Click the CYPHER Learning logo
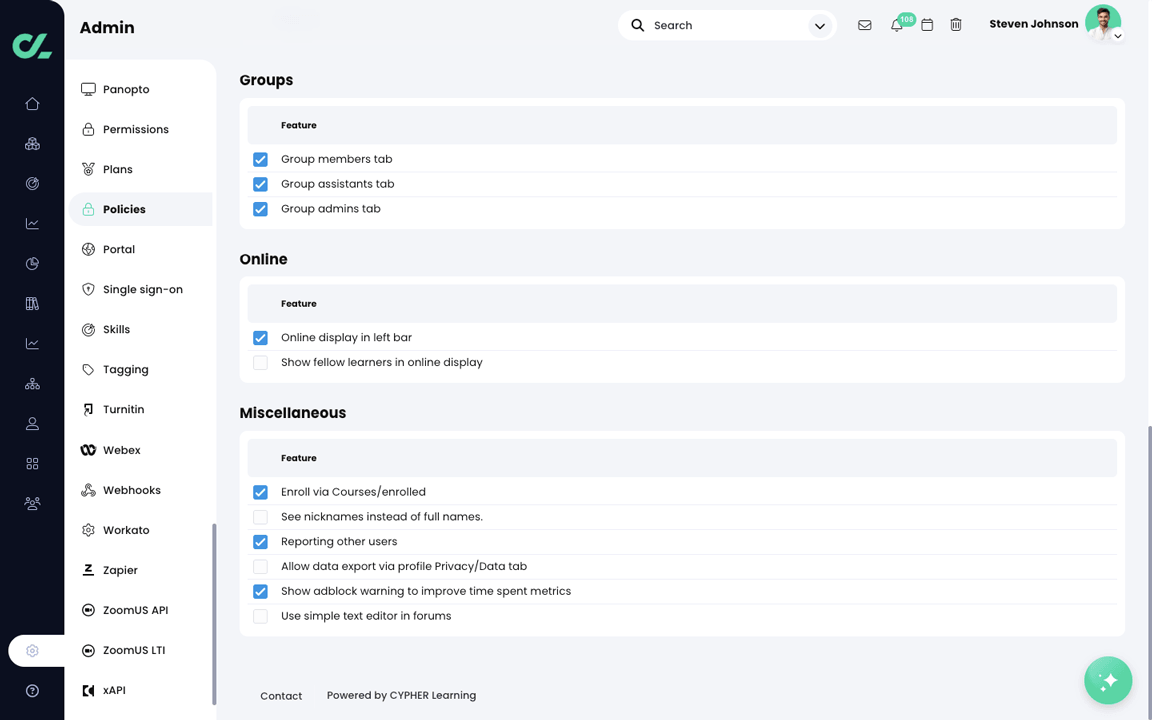Viewport: 1152px width, 720px height. [32, 46]
